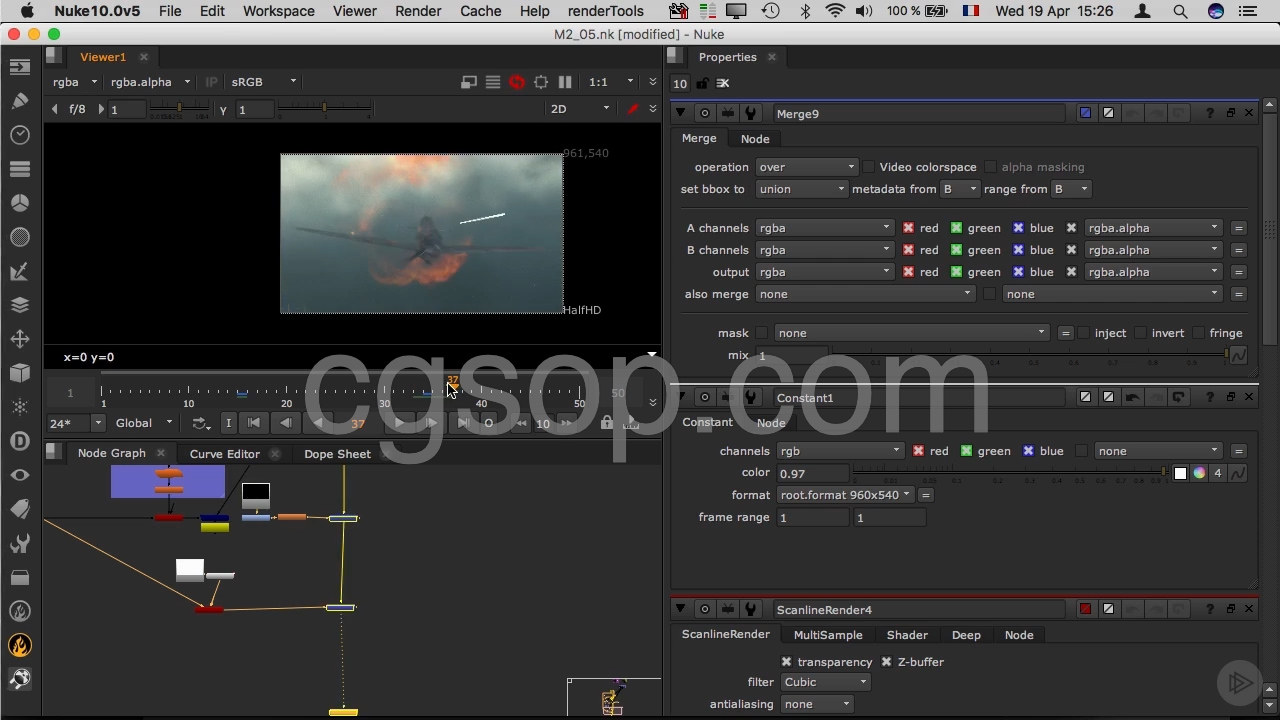Open the set bbox to union dropdown
The image size is (1280, 720).
[801, 189]
